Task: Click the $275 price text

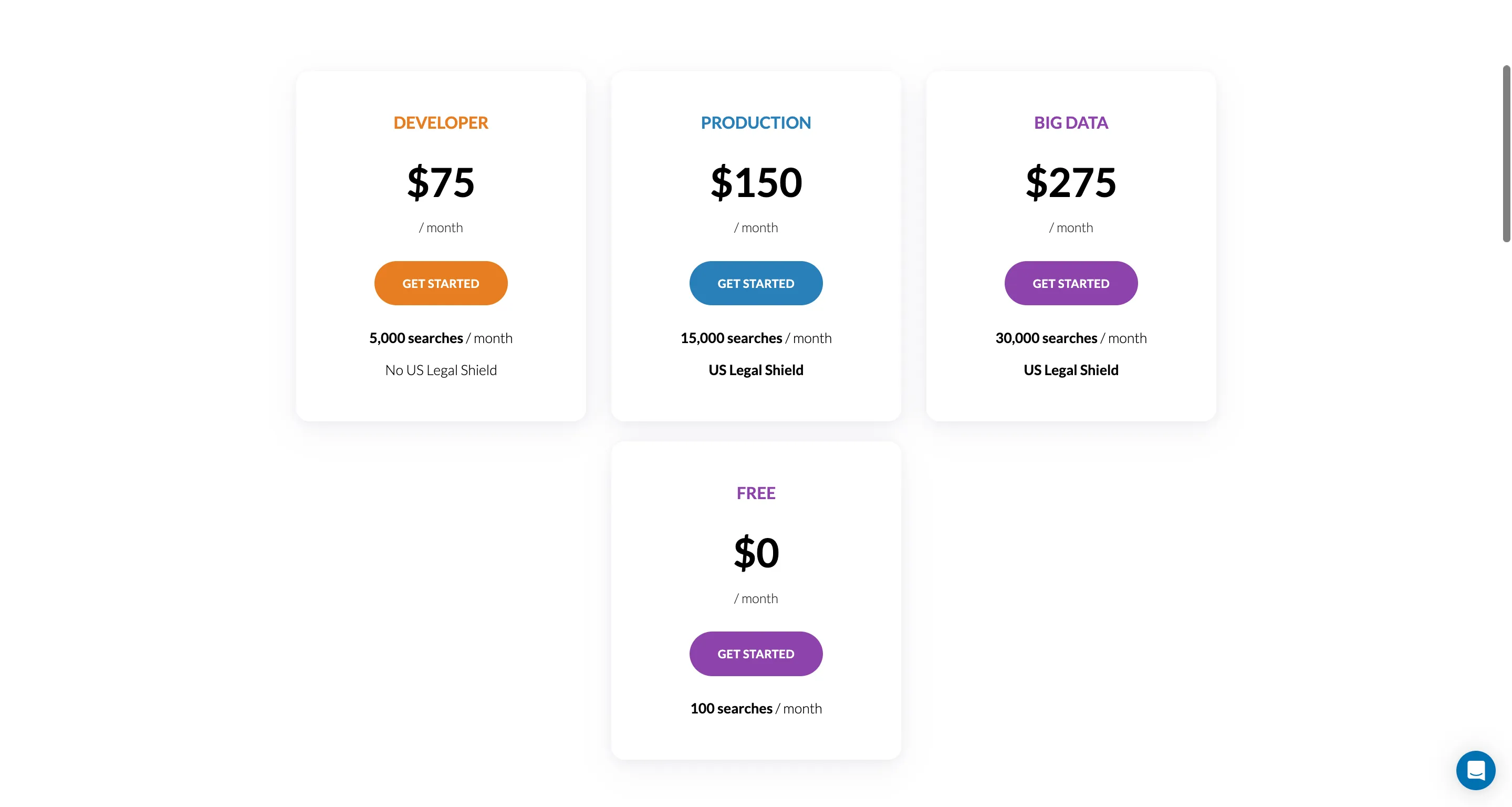Action: [1071, 182]
